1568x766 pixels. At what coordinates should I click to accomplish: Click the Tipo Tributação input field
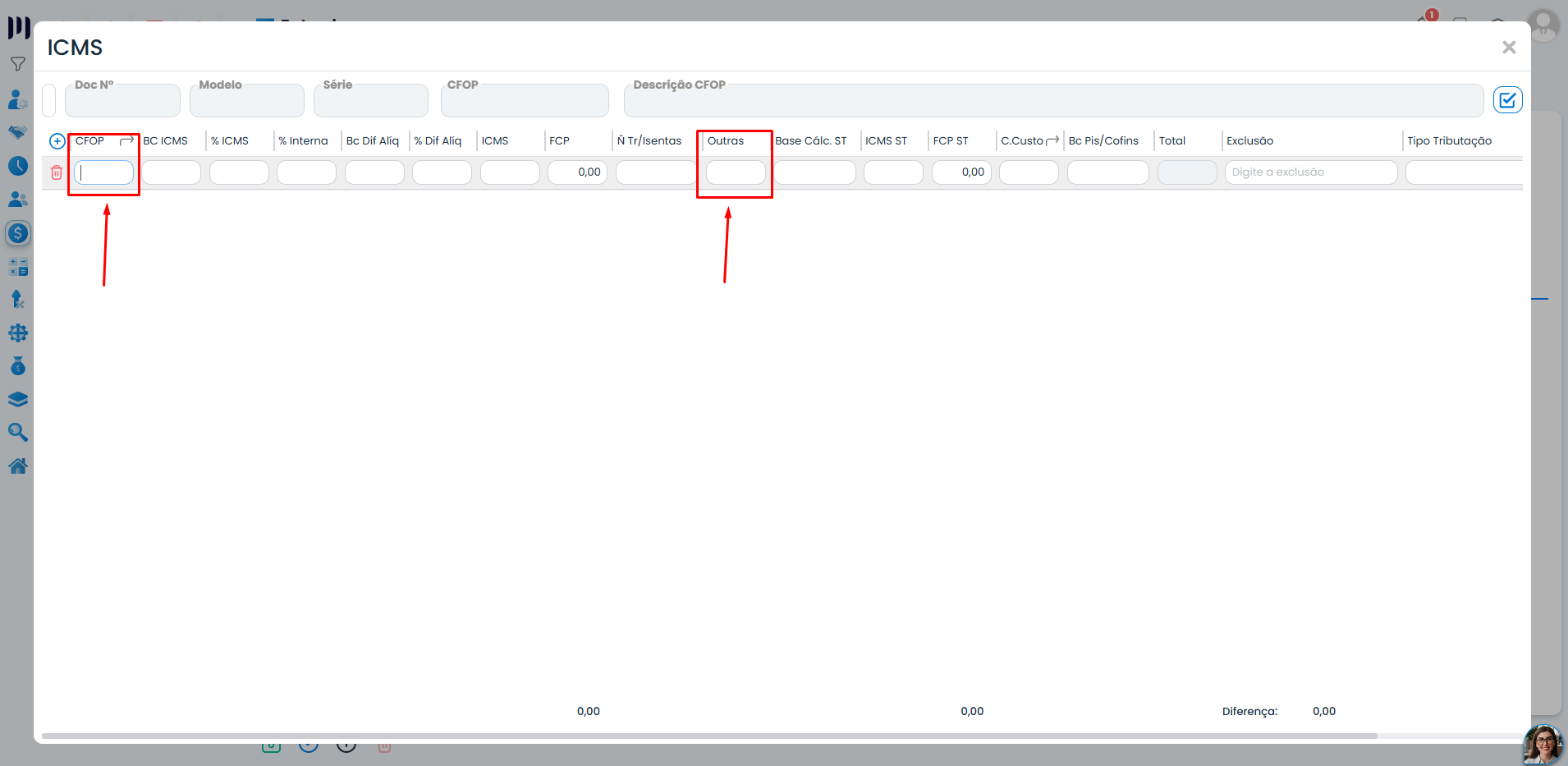[1465, 172]
